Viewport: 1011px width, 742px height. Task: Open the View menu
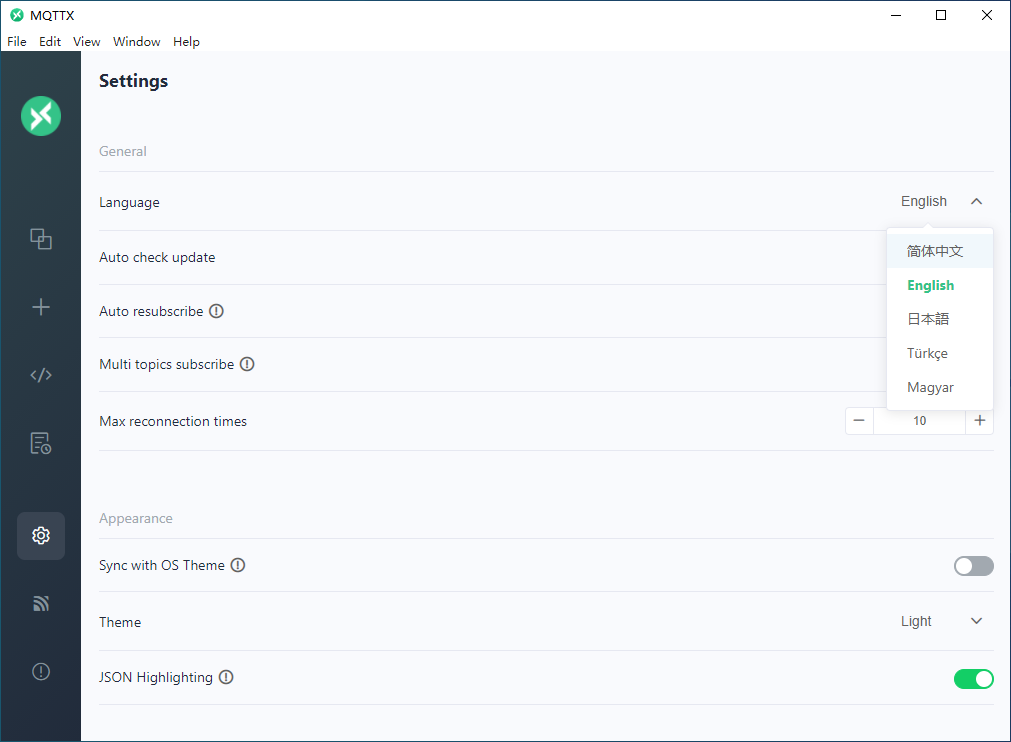pyautogui.click(x=86, y=42)
